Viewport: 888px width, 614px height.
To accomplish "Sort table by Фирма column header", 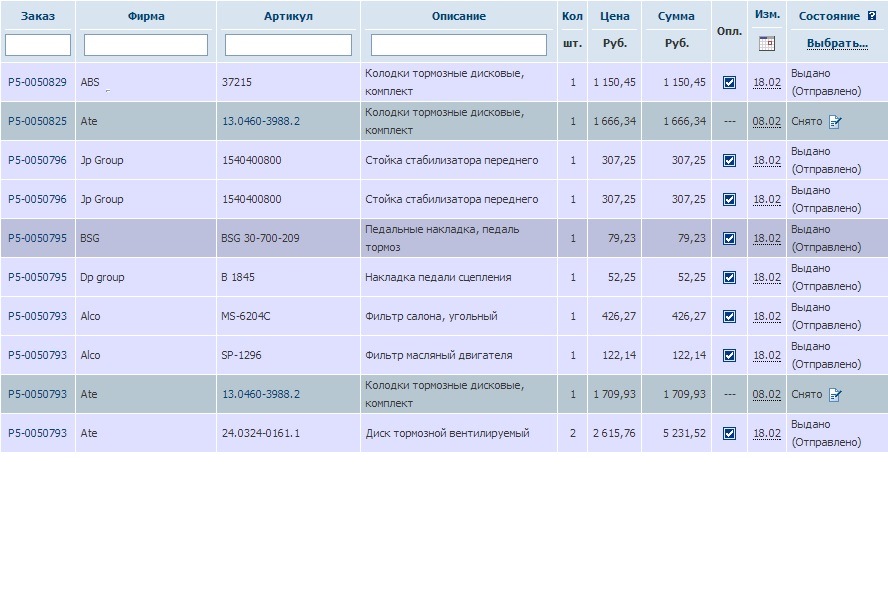I will [x=146, y=16].
